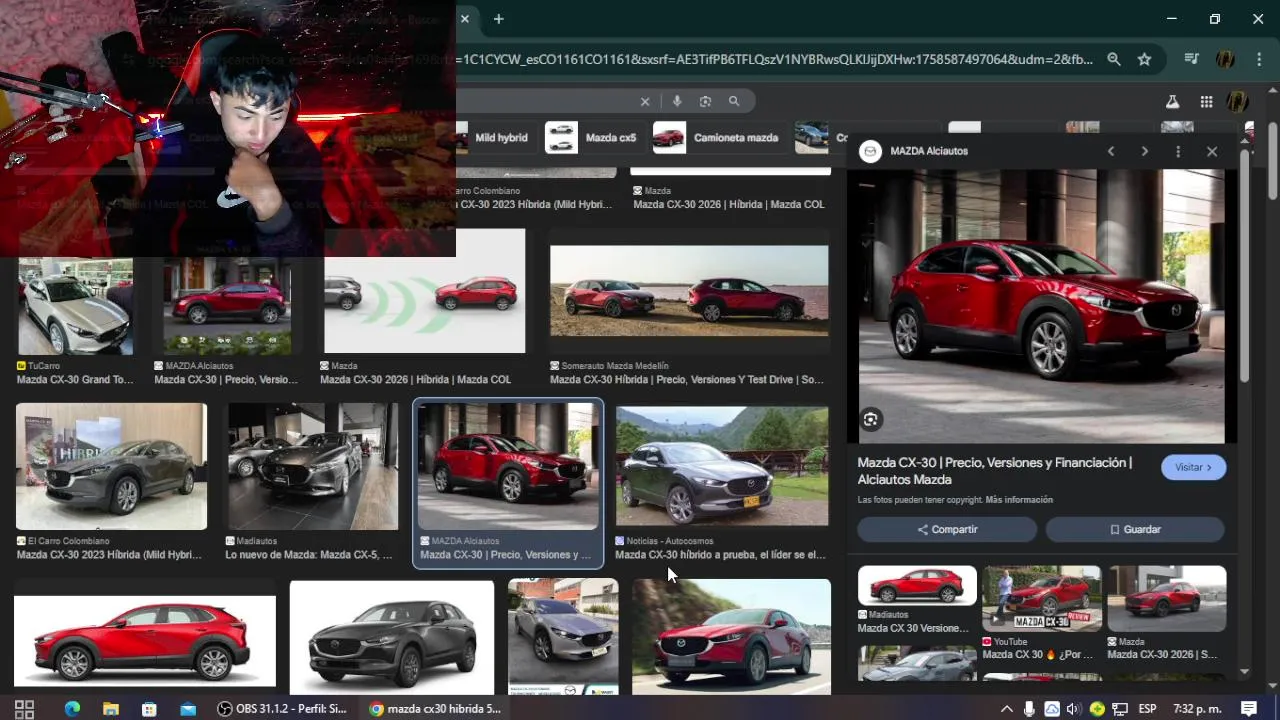Viewport: 1280px width, 720px height.
Task: Open Mazda CX-30 Precio, Versiones y Financiación title
Action: 995,471
